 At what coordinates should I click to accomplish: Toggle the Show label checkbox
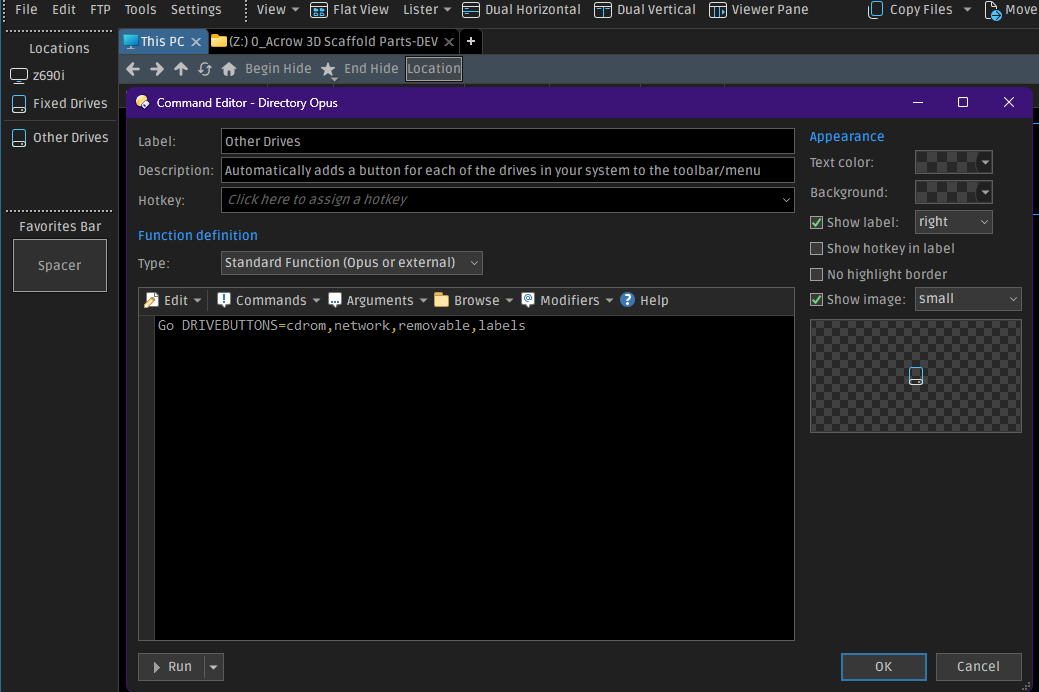816,223
